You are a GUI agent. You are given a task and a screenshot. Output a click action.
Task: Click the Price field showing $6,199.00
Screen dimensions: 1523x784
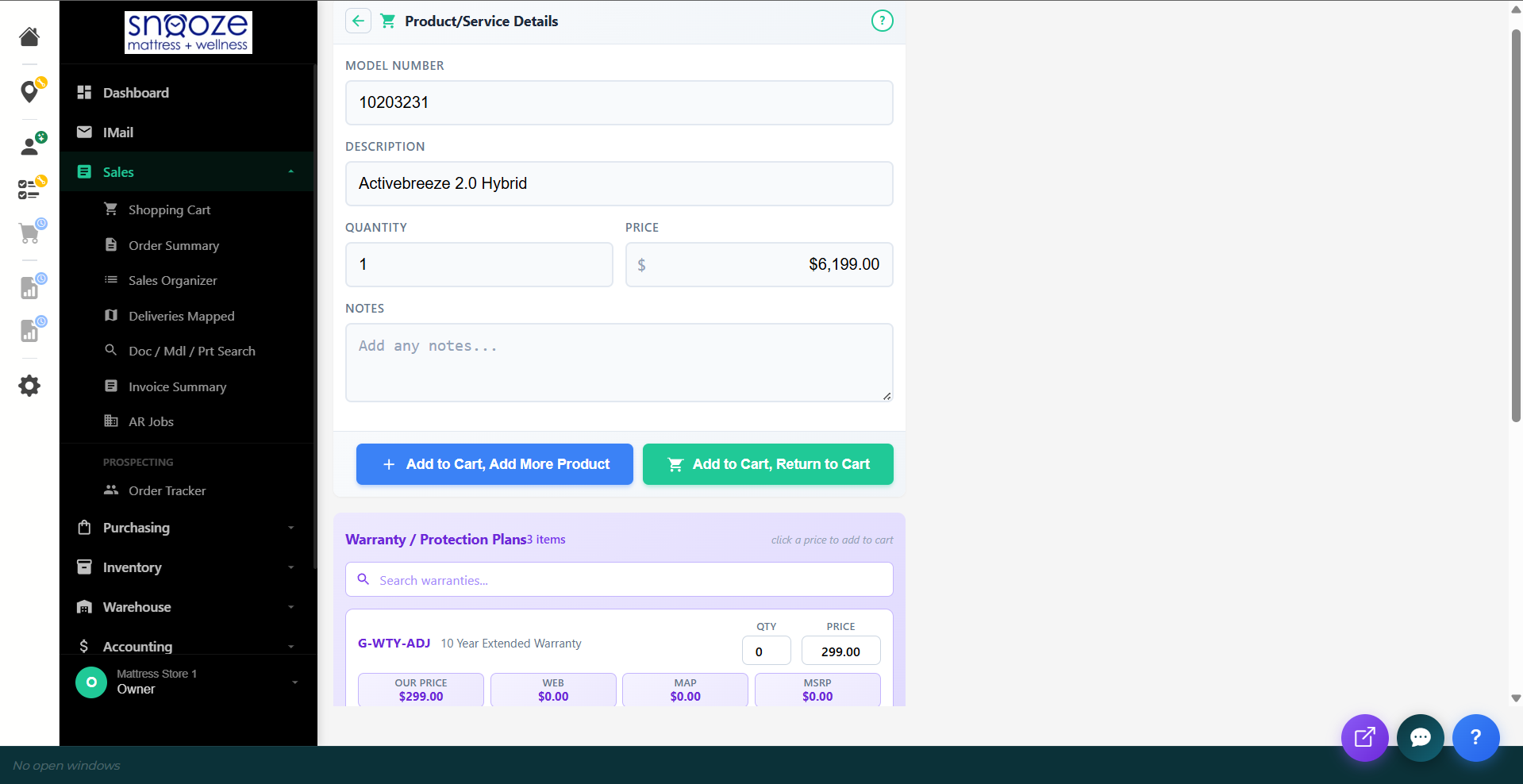pyautogui.click(x=759, y=264)
